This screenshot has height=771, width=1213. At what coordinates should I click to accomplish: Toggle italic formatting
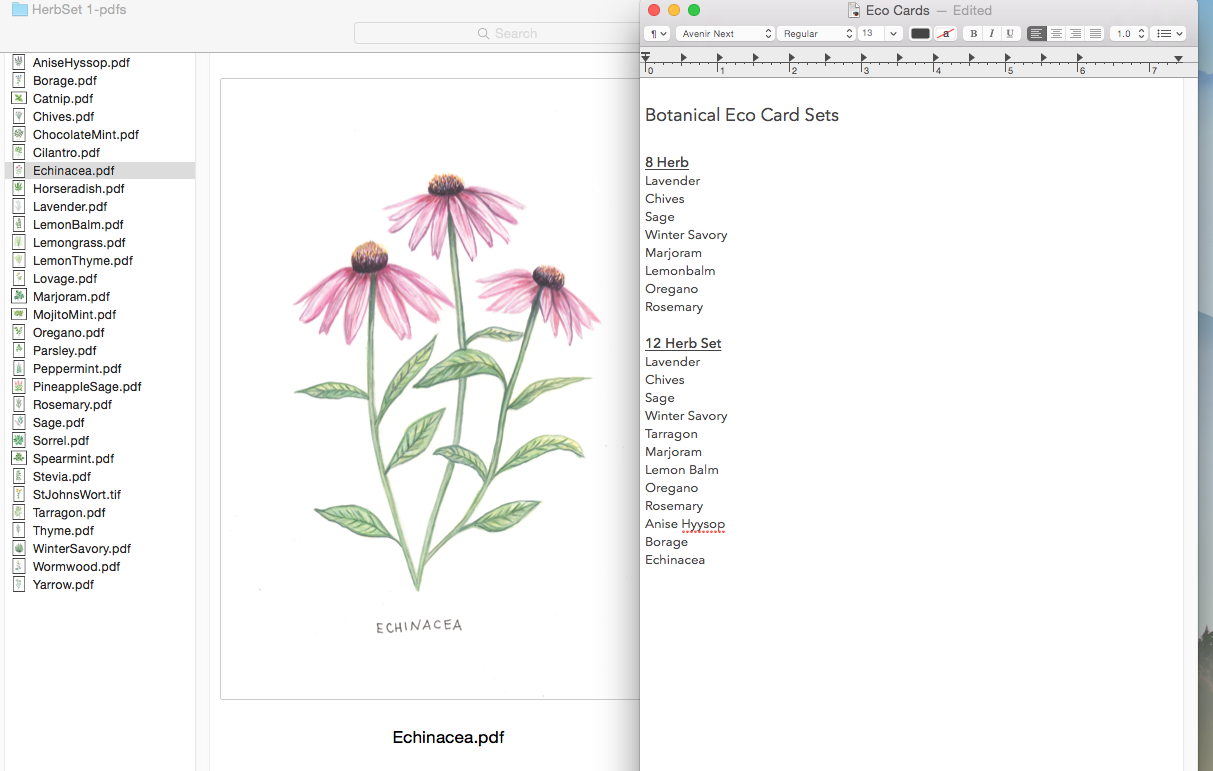click(992, 34)
